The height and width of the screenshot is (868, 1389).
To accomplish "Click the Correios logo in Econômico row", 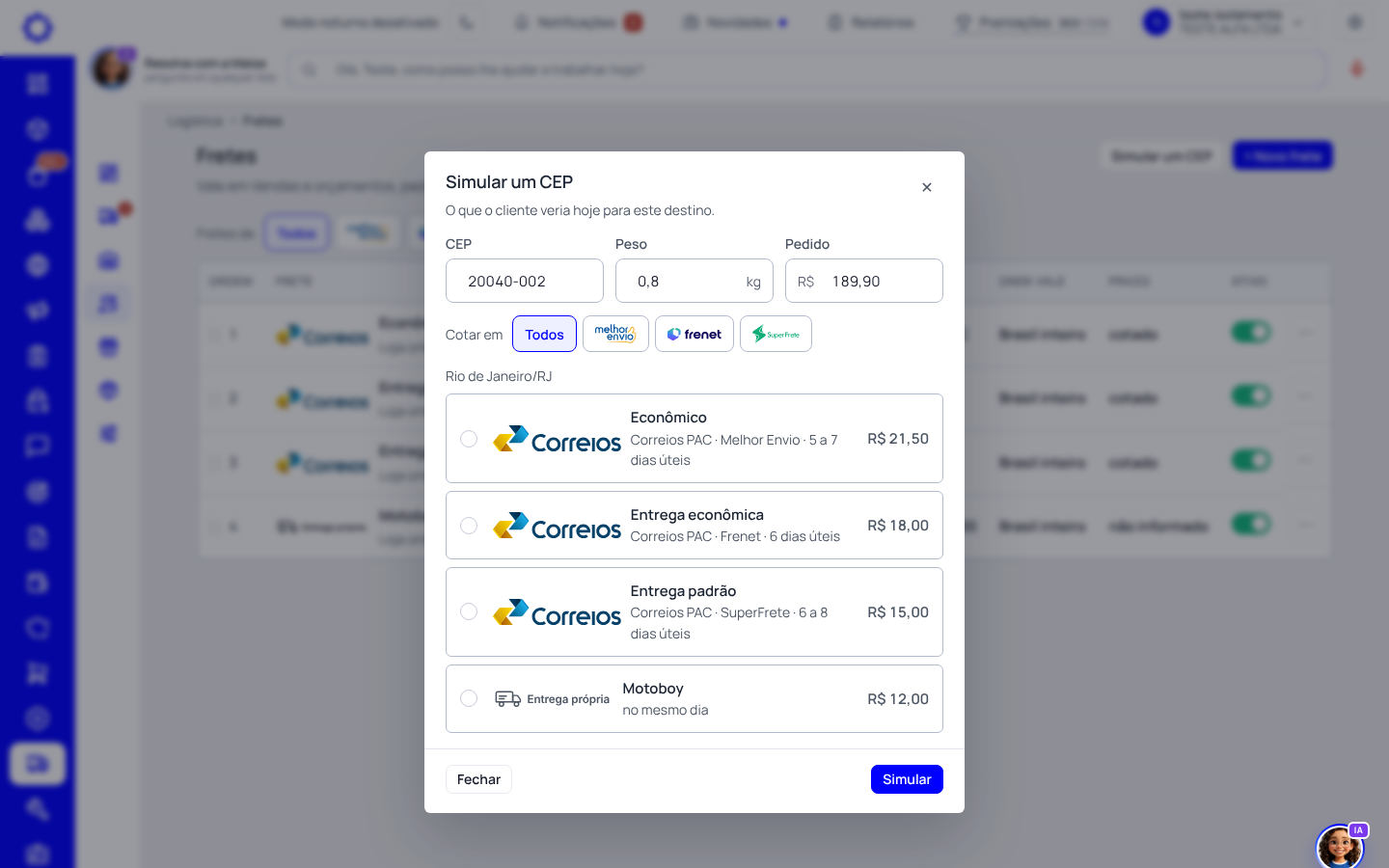I will 557,439.
